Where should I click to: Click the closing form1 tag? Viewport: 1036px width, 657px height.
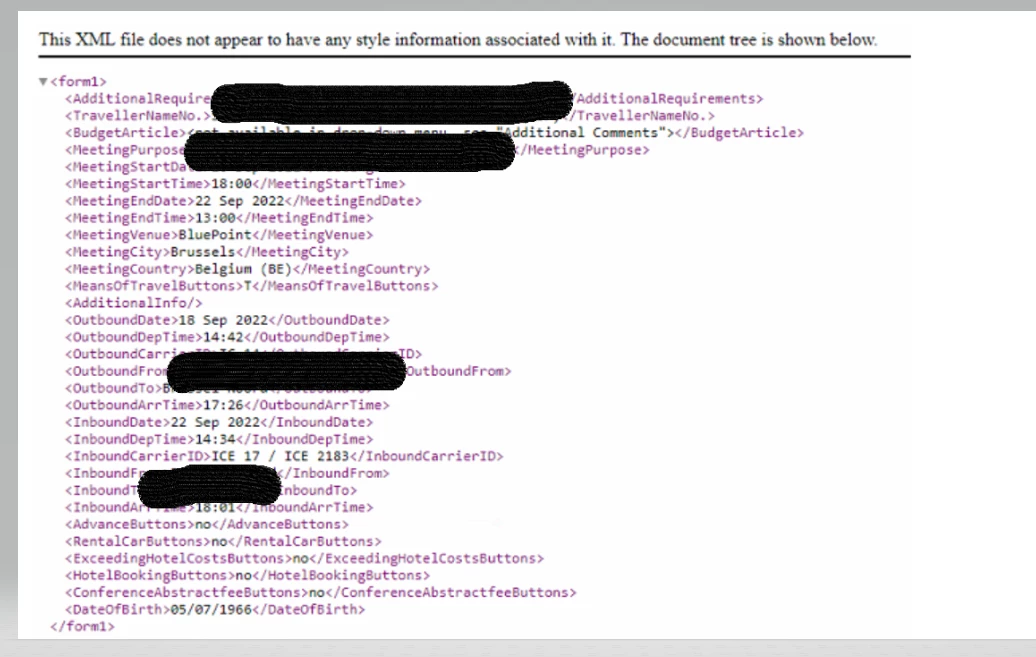tap(83, 627)
